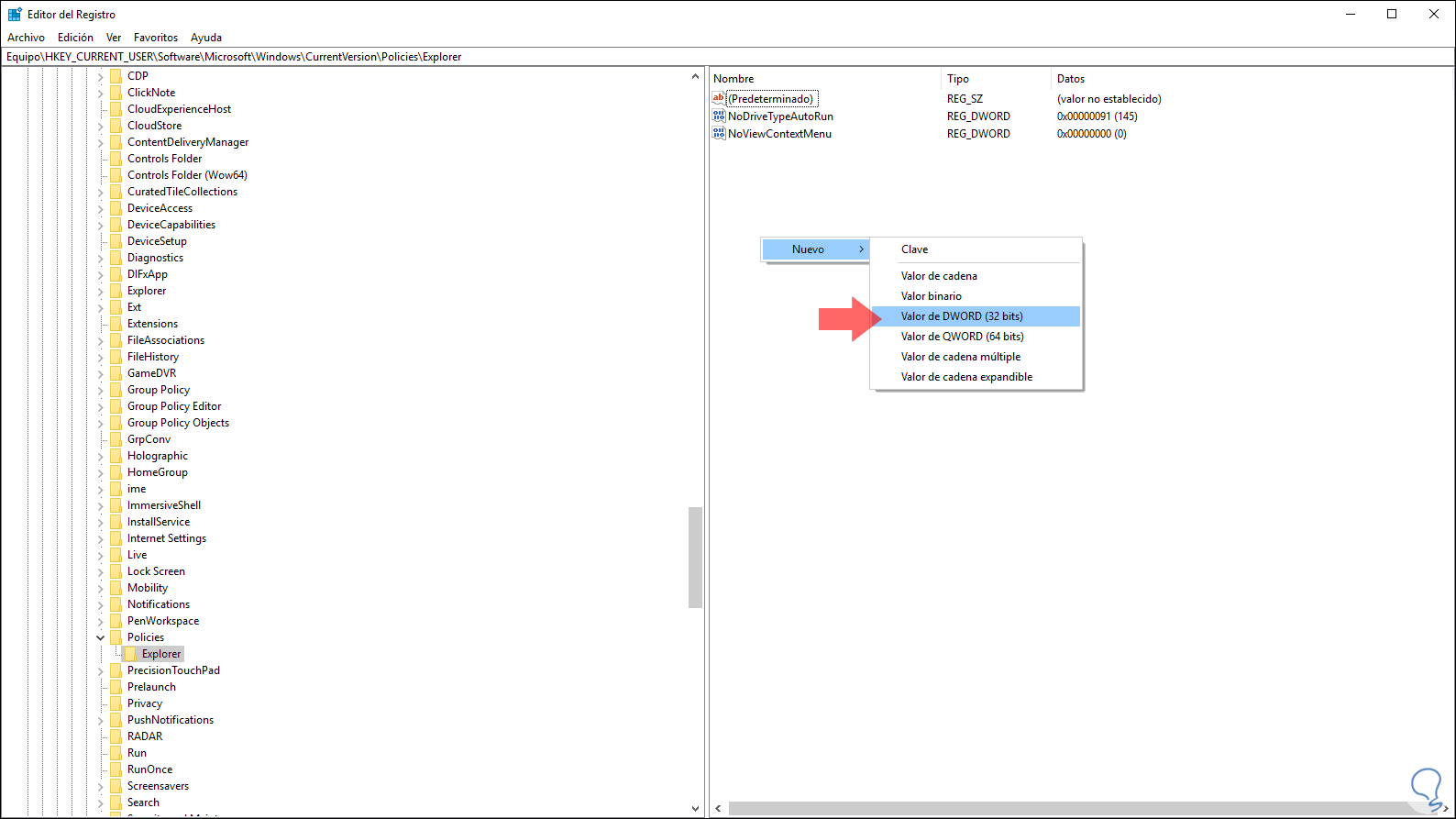Click the tree pane scroll up arrow
1456x819 pixels.
point(695,76)
